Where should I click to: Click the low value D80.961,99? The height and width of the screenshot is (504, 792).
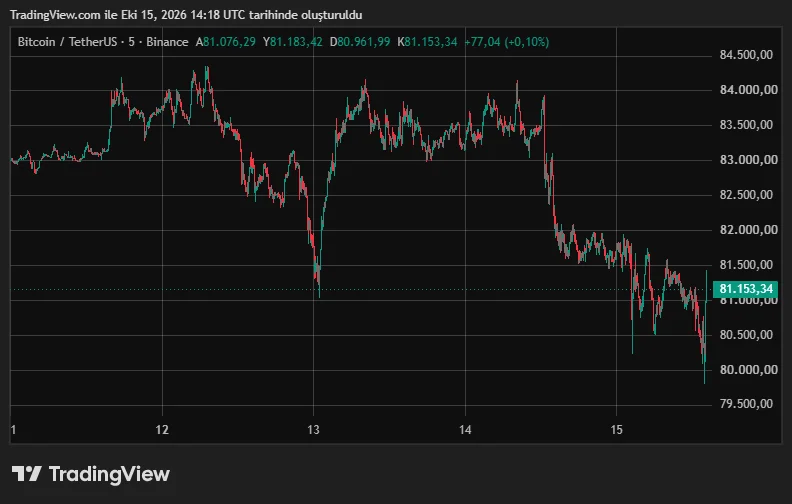tap(360, 42)
